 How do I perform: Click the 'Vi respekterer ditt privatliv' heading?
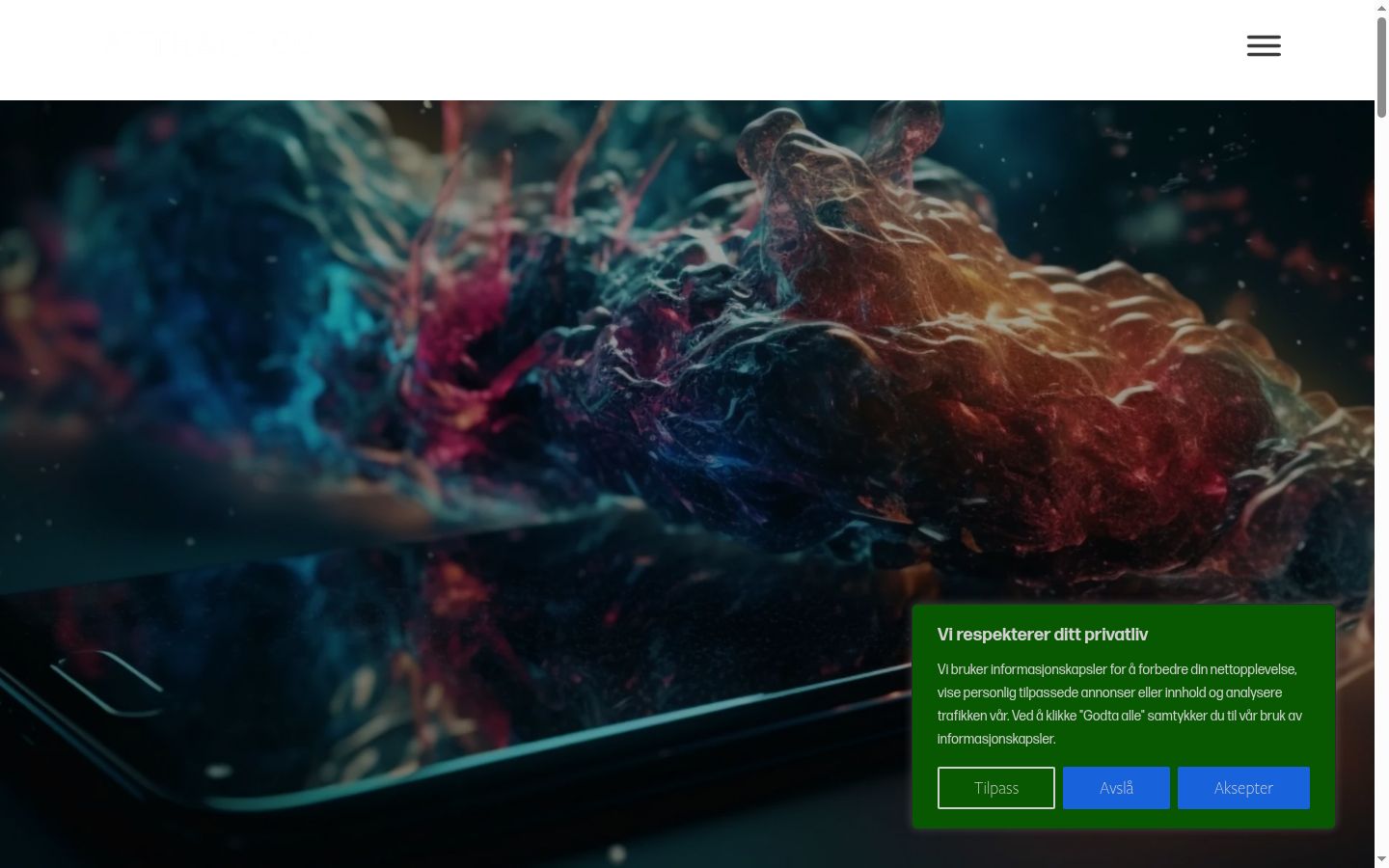(x=1043, y=635)
